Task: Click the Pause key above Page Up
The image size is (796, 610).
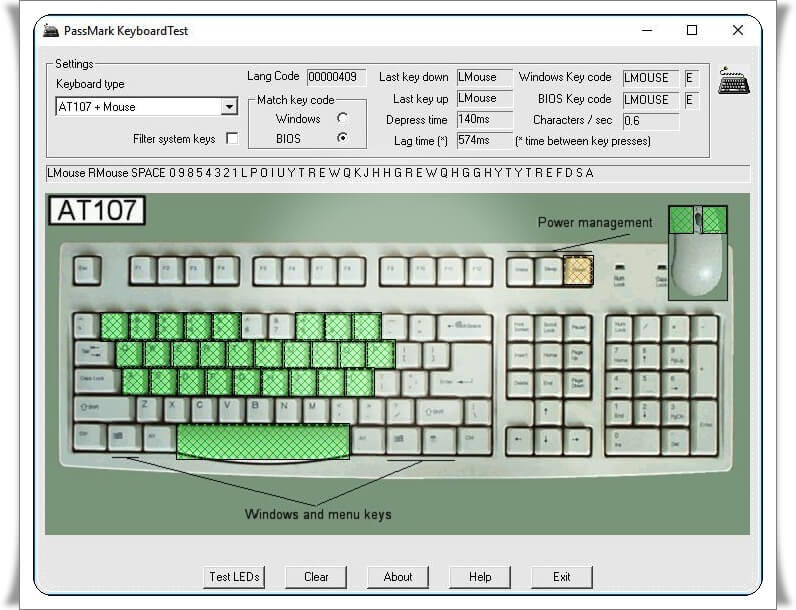Action: tap(577, 327)
